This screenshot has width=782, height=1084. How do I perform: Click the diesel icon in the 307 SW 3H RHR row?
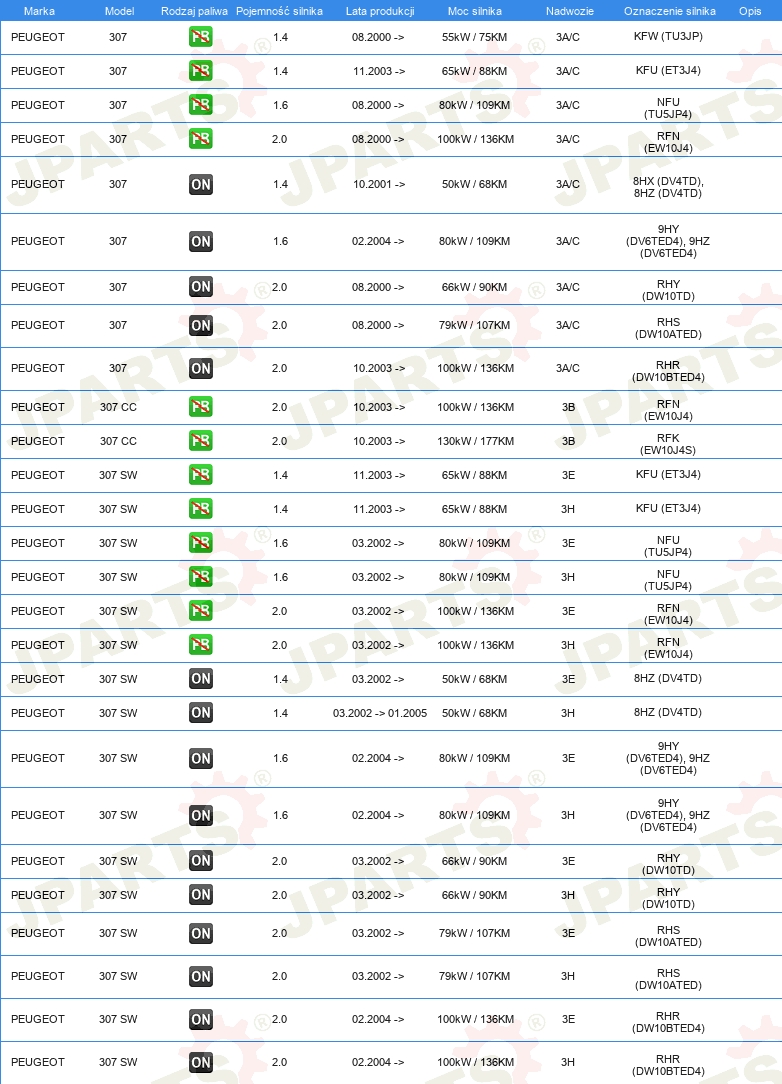pos(201,1062)
